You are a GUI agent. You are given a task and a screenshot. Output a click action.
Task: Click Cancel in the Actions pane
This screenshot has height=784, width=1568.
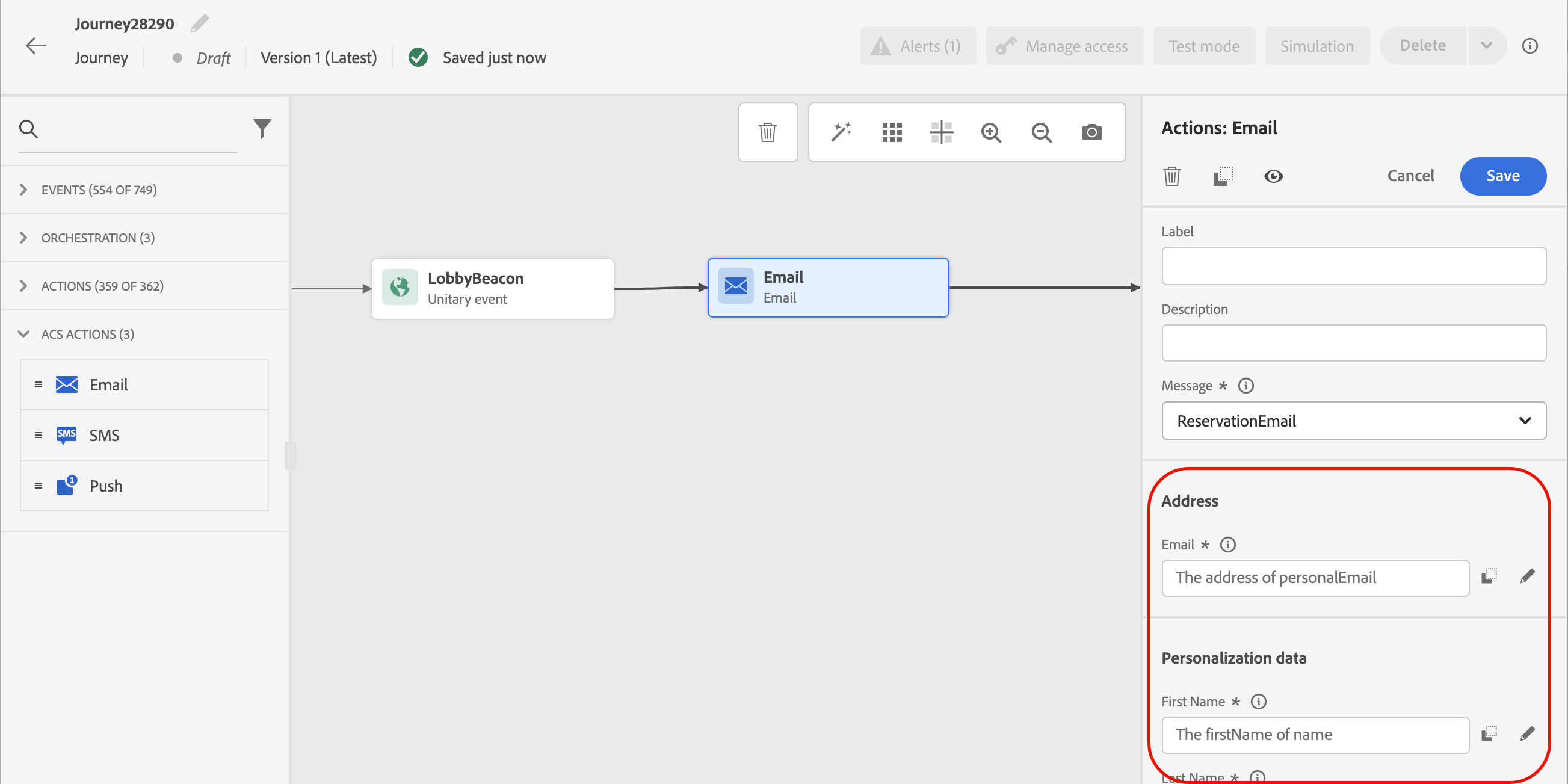point(1410,176)
